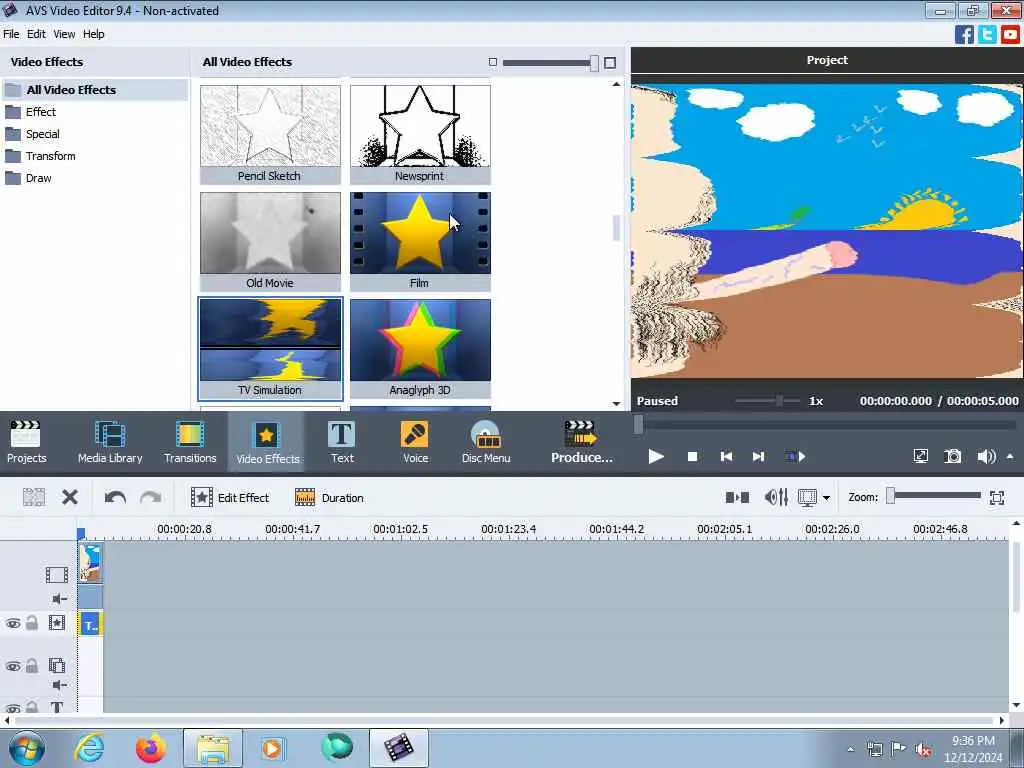Select the All Video Effects folder

(95, 89)
